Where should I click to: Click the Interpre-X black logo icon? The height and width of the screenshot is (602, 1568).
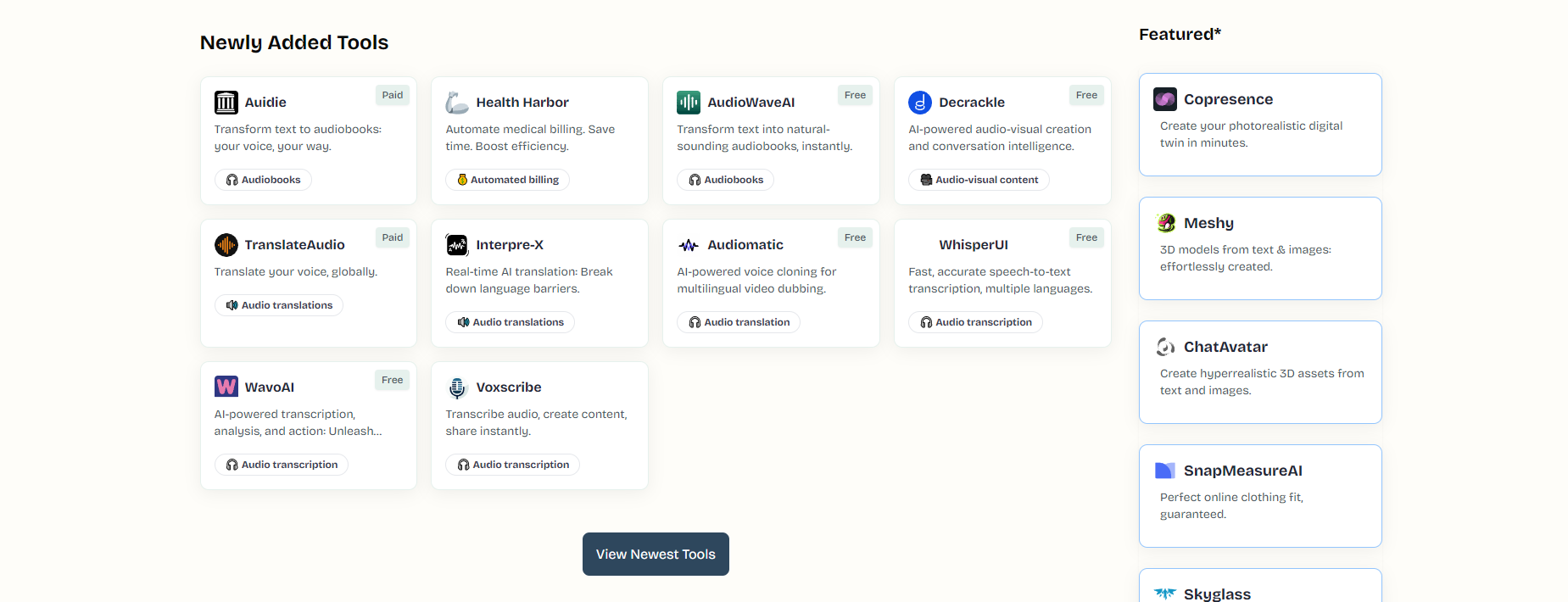click(x=458, y=245)
